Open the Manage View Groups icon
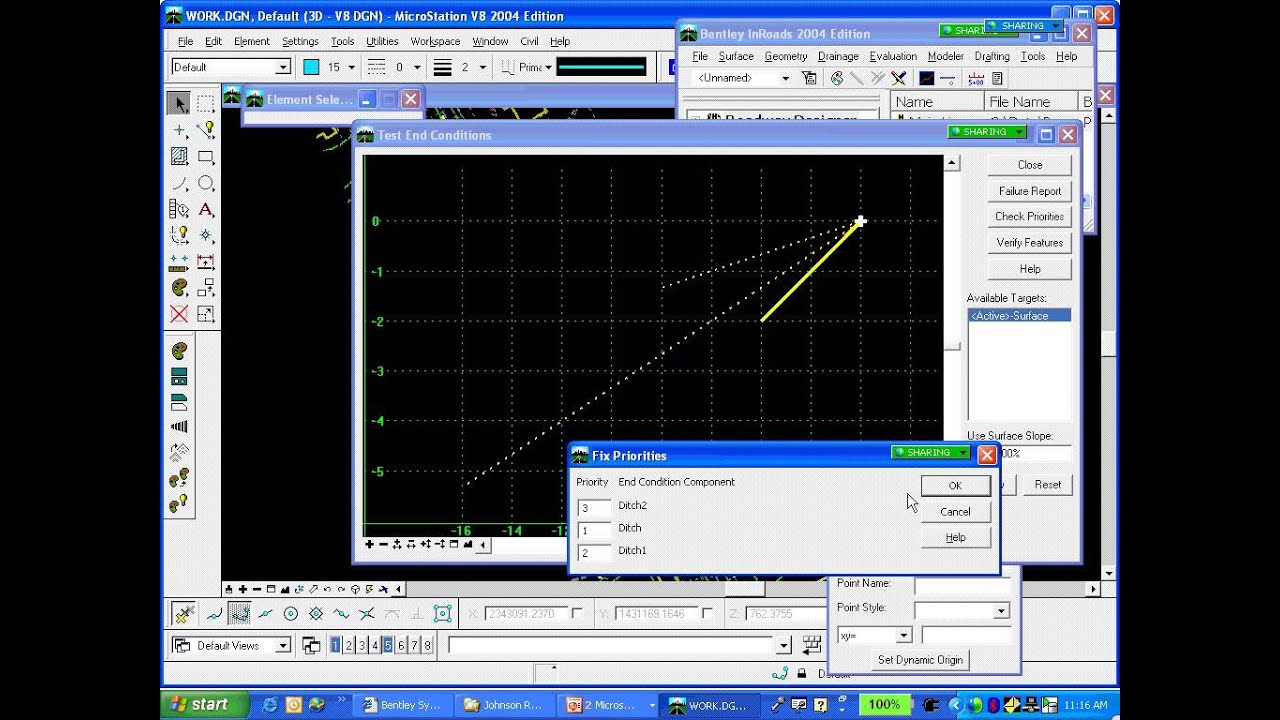 (311, 646)
